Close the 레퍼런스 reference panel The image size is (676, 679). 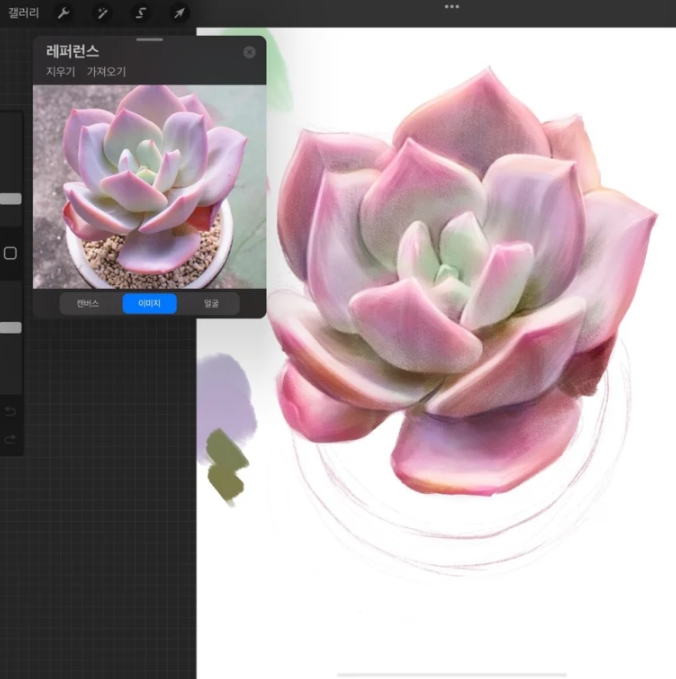tap(249, 52)
